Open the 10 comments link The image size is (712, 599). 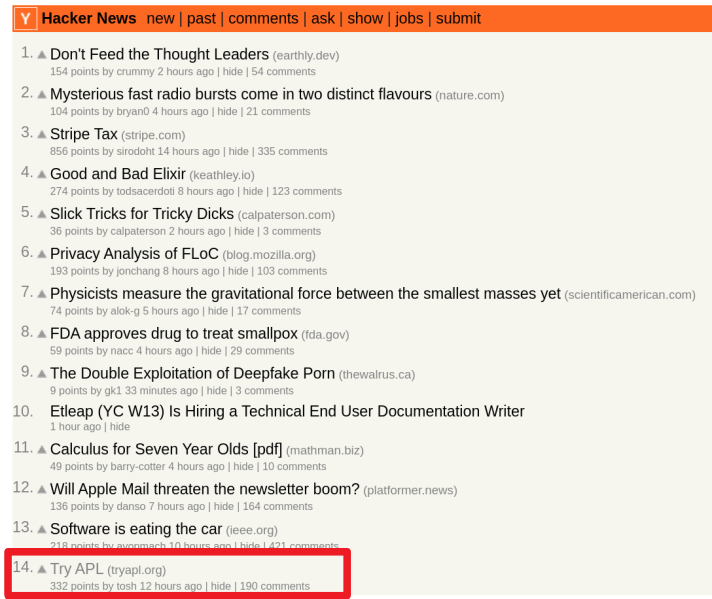[x=294, y=467]
